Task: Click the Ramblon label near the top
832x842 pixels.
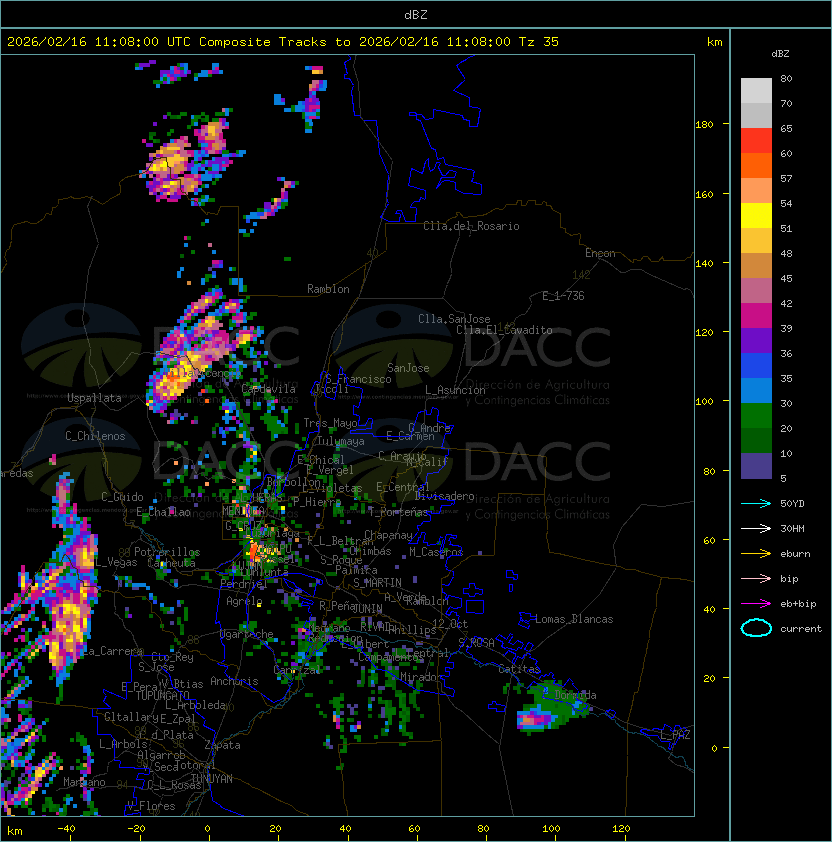Action: 328,289
